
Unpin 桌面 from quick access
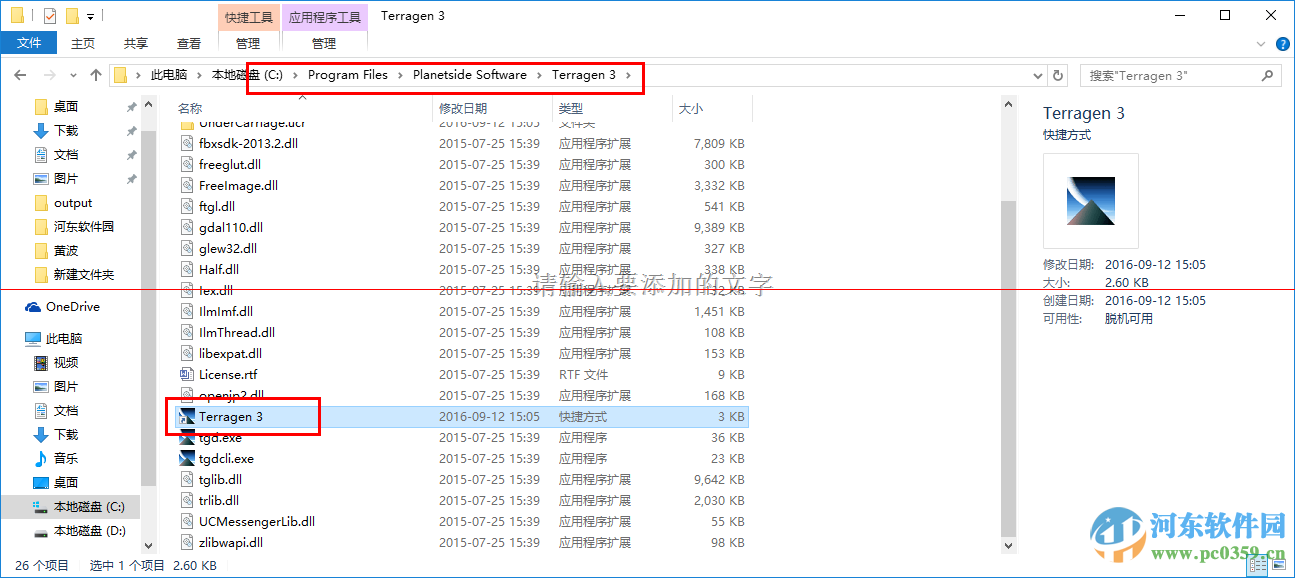(x=129, y=106)
